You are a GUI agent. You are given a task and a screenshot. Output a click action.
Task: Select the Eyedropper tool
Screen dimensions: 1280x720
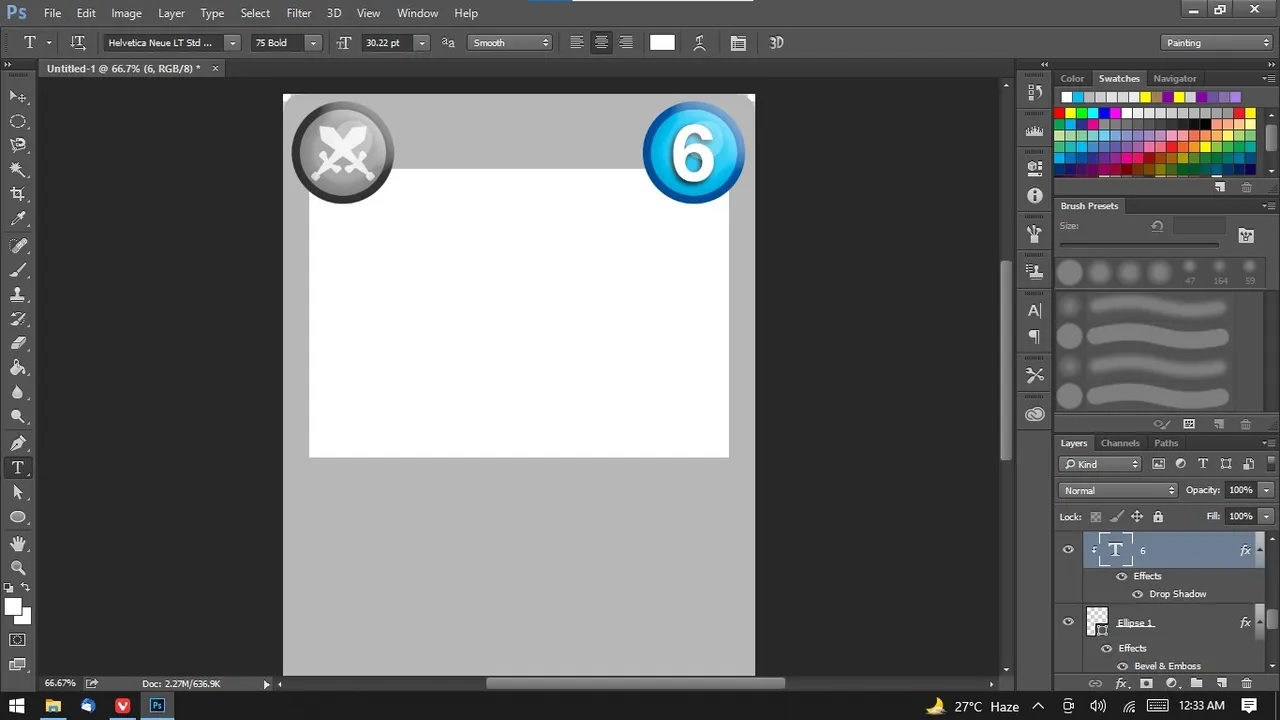click(x=18, y=220)
